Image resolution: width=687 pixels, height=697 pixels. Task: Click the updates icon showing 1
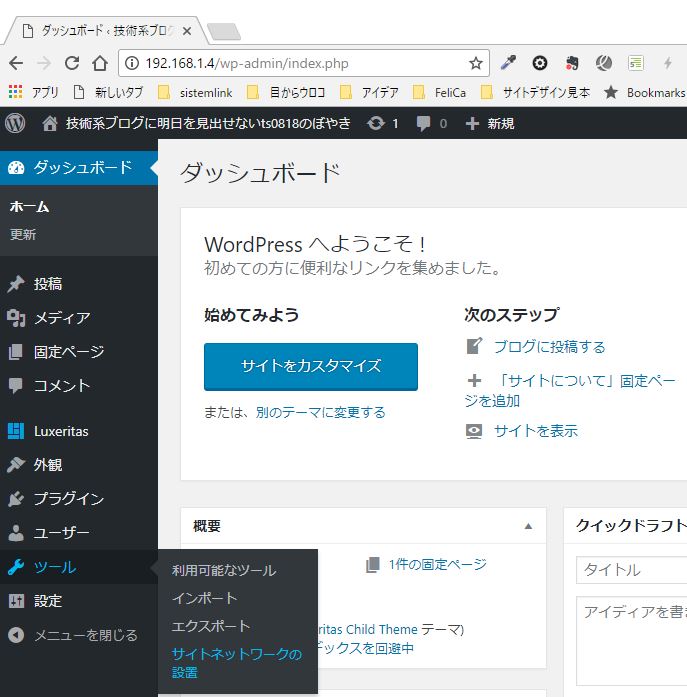[382, 123]
